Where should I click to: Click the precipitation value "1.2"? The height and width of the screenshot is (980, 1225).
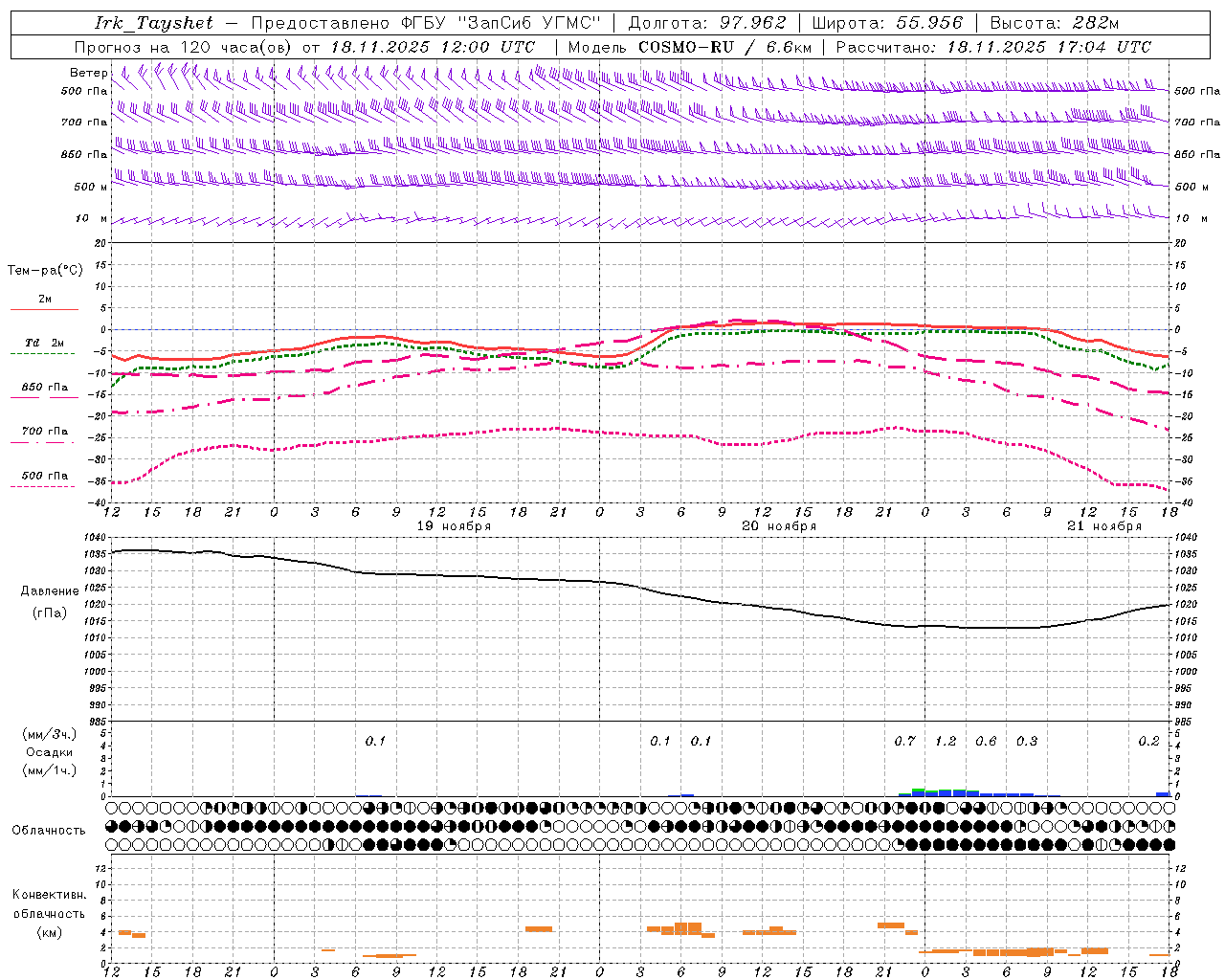(946, 741)
